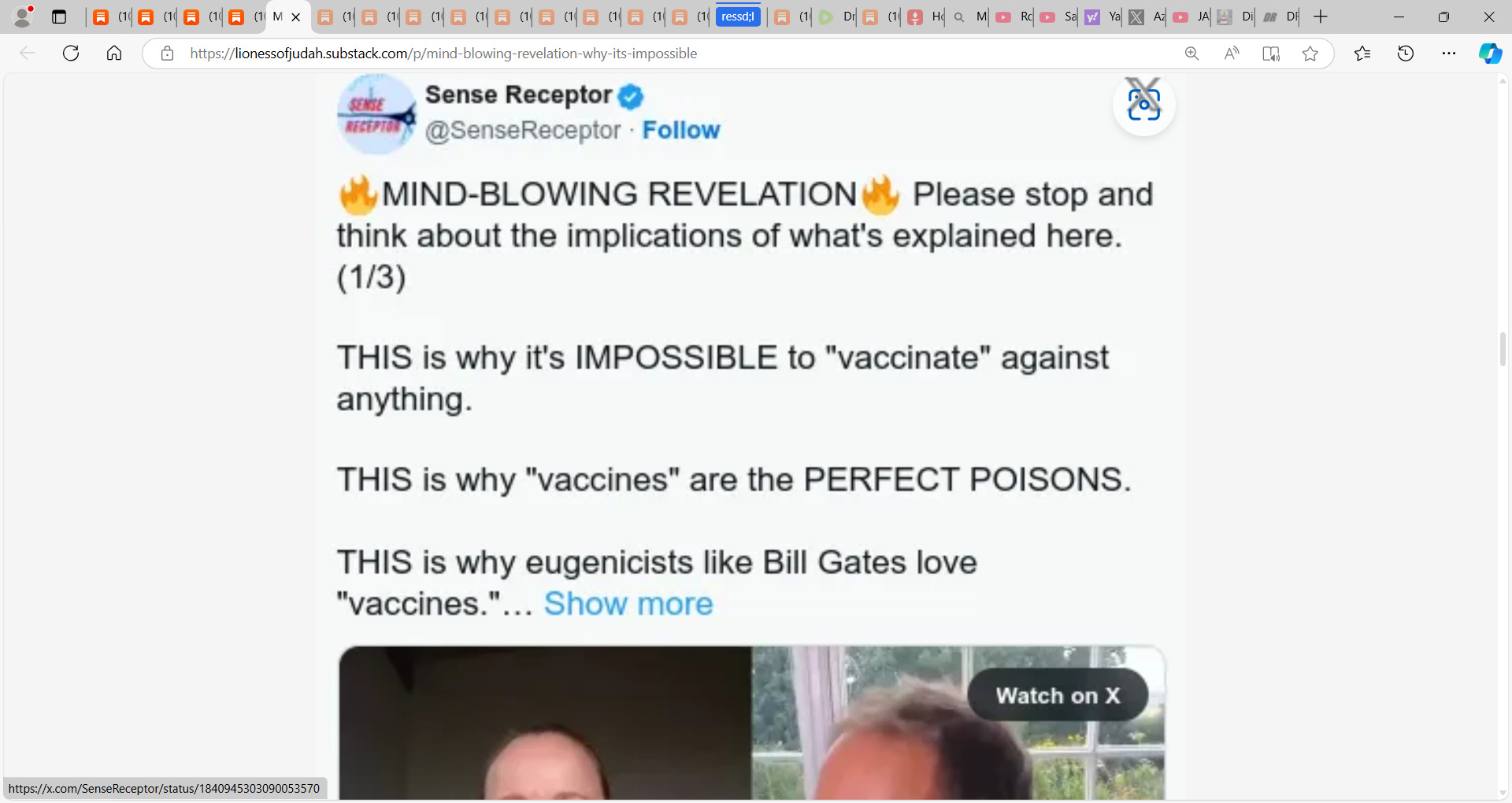Open the Favorites list icon
1512x803 pixels.
pos(1362,54)
